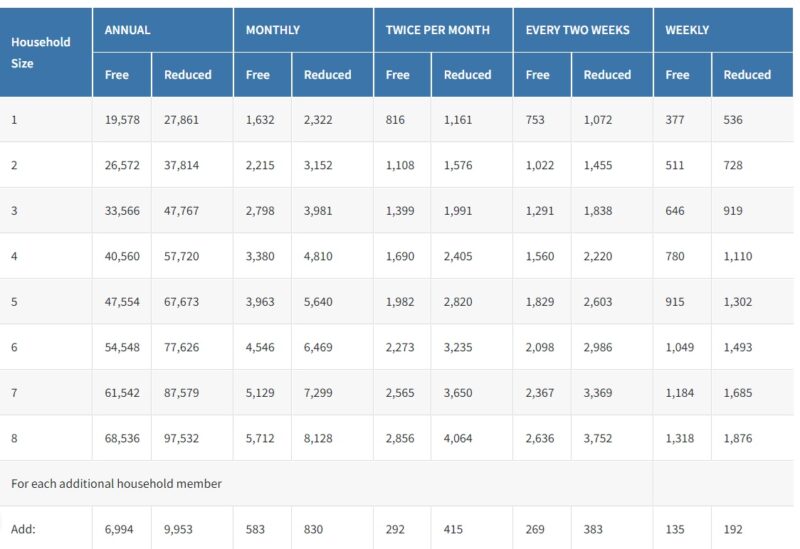
Task: Click the Household Size header cell
Action: (41, 52)
